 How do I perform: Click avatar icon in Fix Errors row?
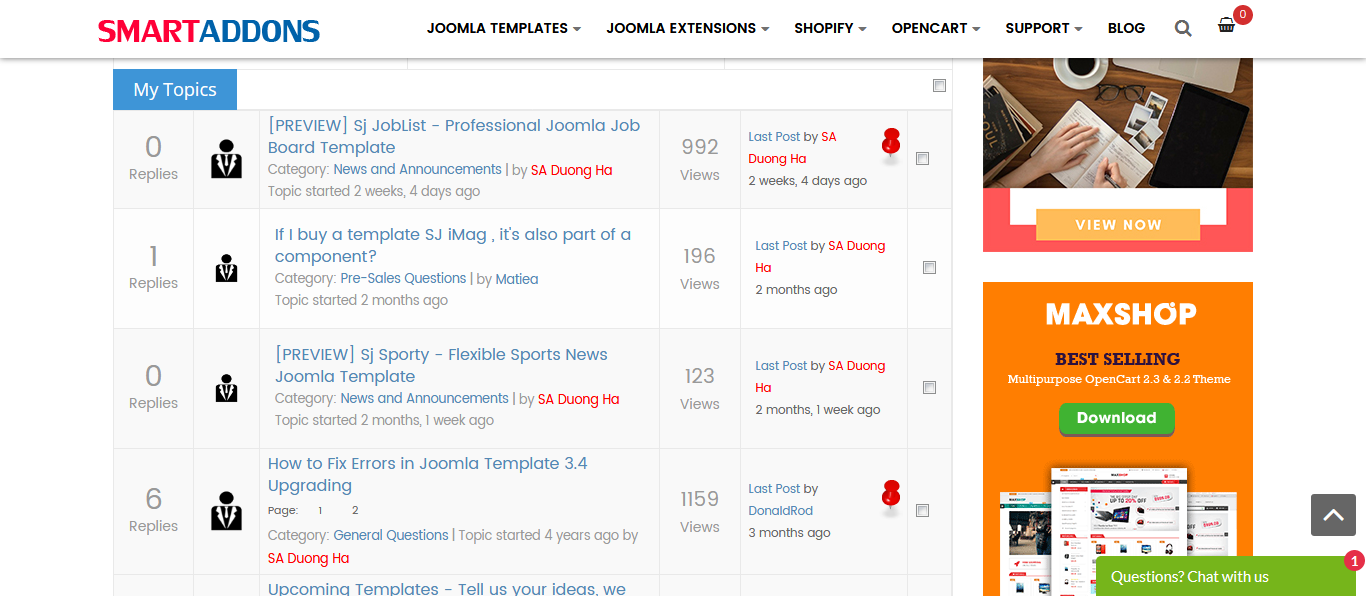pyautogui.click(x=227, y=511)
